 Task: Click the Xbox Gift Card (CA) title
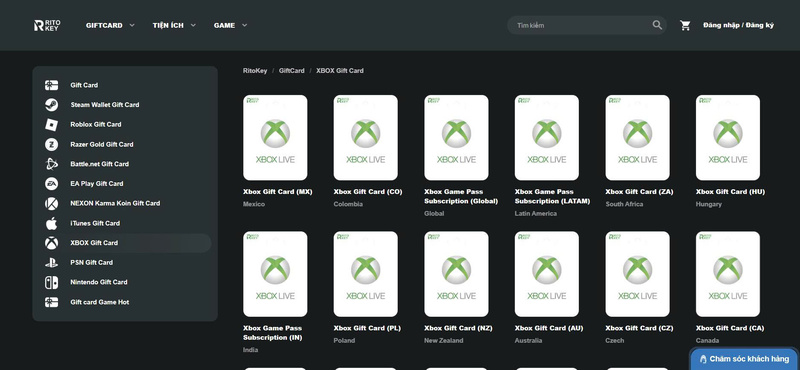pyautogui.click(x=730, y=328)
